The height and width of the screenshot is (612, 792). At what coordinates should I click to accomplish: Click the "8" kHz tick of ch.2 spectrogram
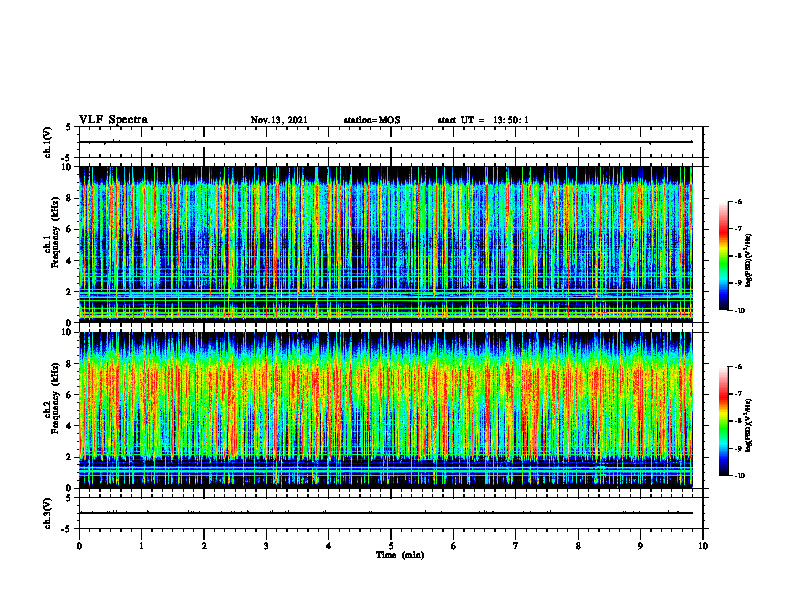[70, 364]
